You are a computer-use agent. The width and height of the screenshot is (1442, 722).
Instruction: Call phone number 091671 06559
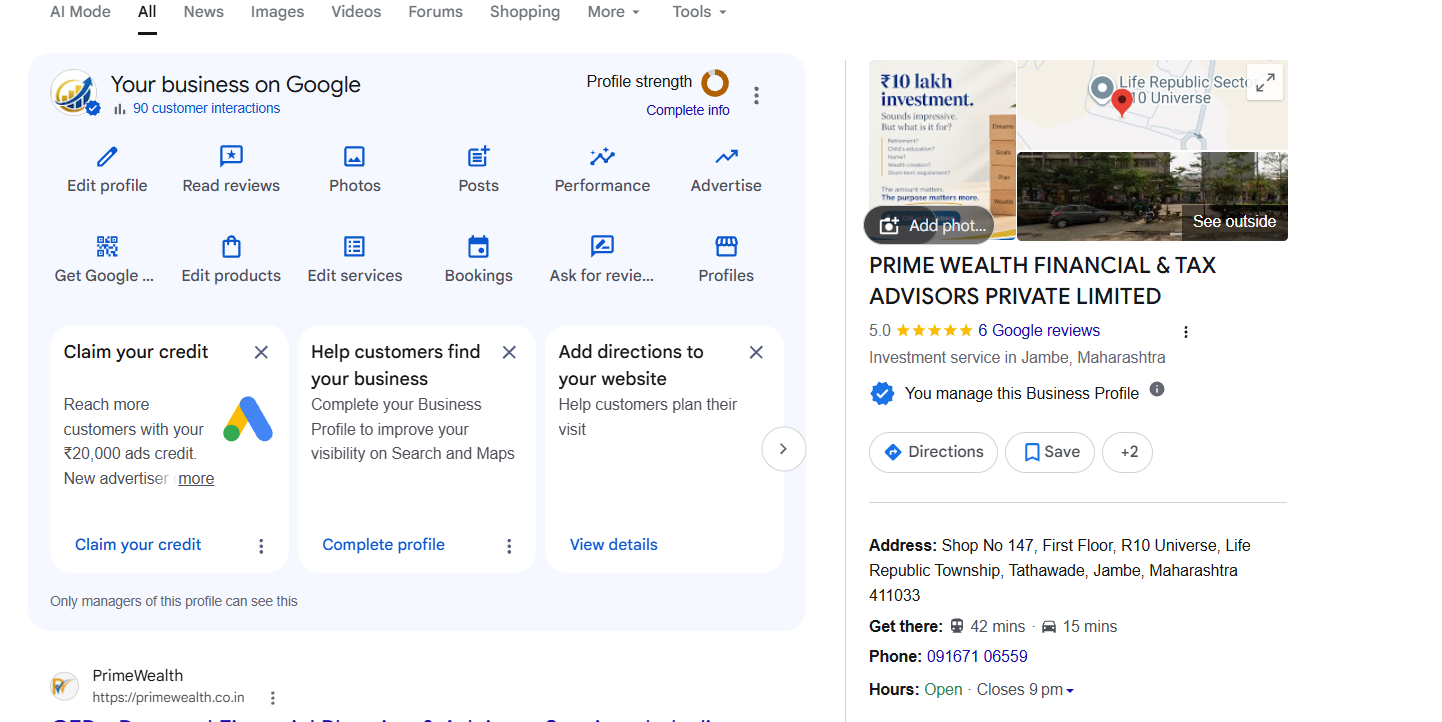pyautogui.click(x=977, y=656)
